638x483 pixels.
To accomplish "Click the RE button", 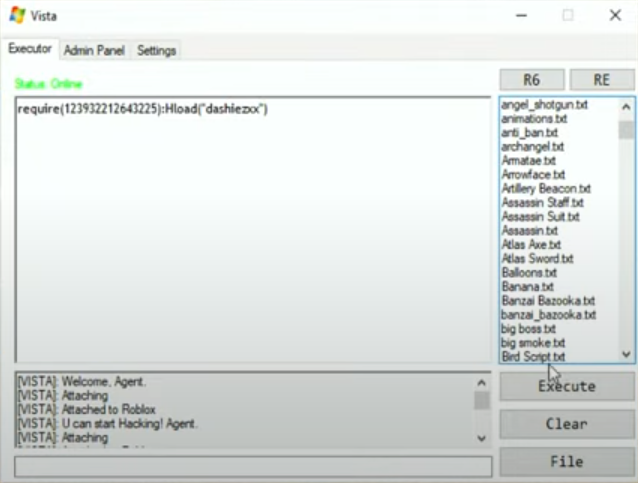I will [x=602, y=79].
